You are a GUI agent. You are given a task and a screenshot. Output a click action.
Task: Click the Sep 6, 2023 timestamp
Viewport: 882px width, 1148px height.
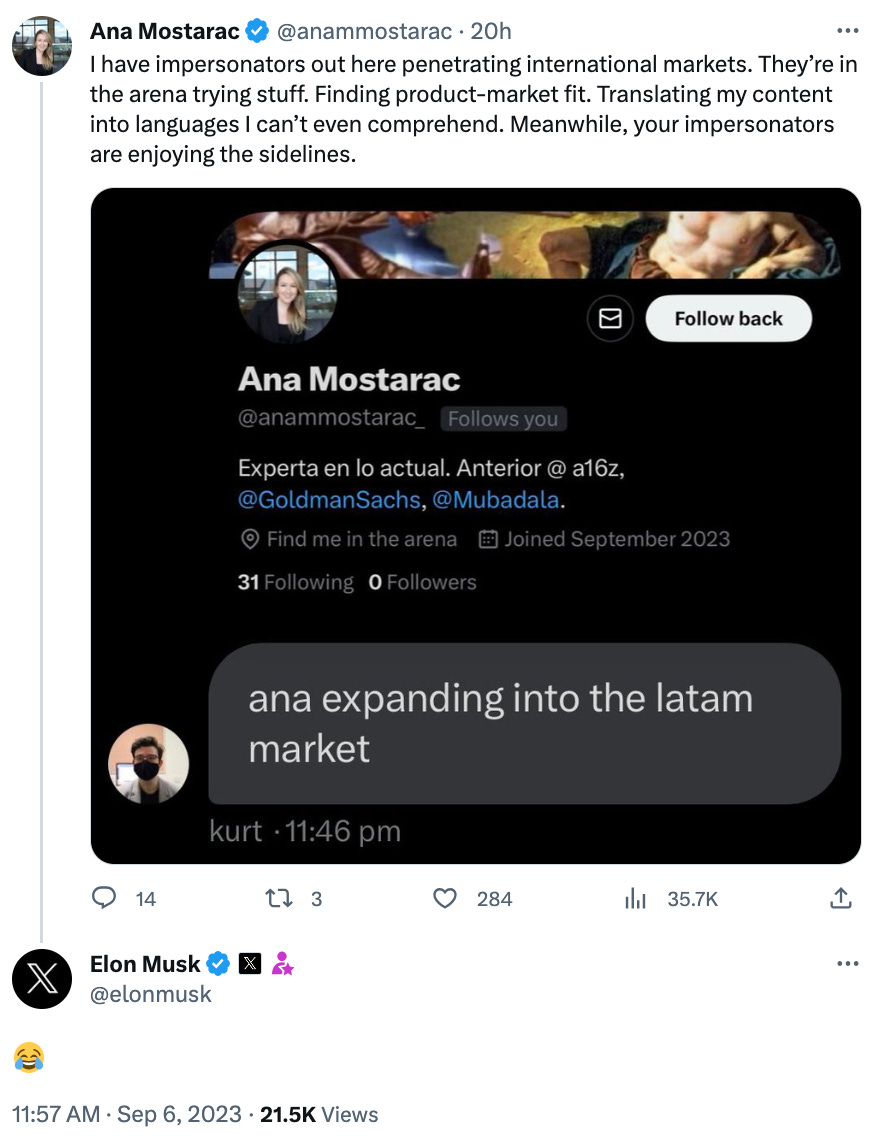click(x=179, y=1114)
